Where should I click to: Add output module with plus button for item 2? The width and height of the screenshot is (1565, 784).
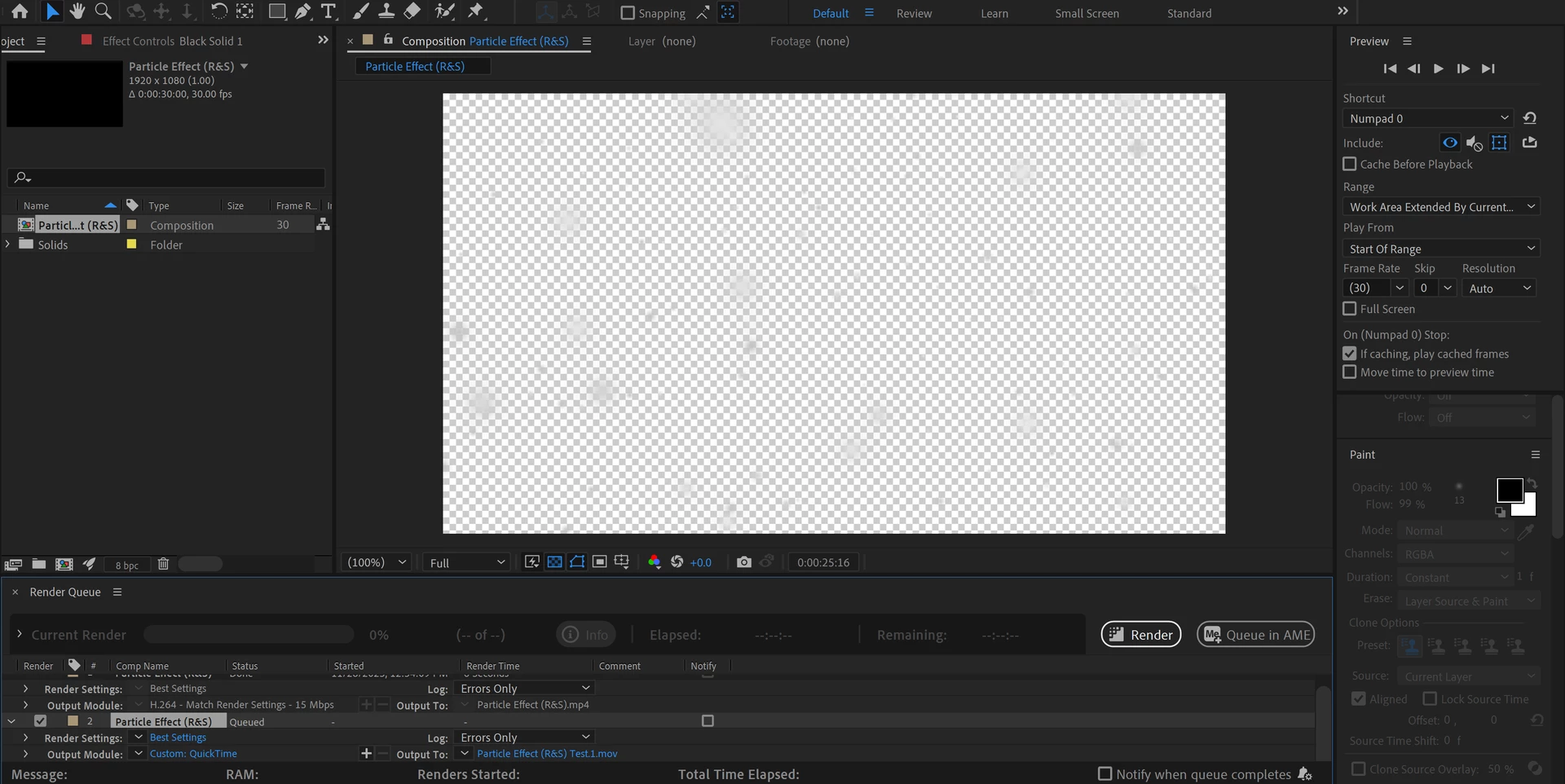pyautogui.click(x=366, y=753)
